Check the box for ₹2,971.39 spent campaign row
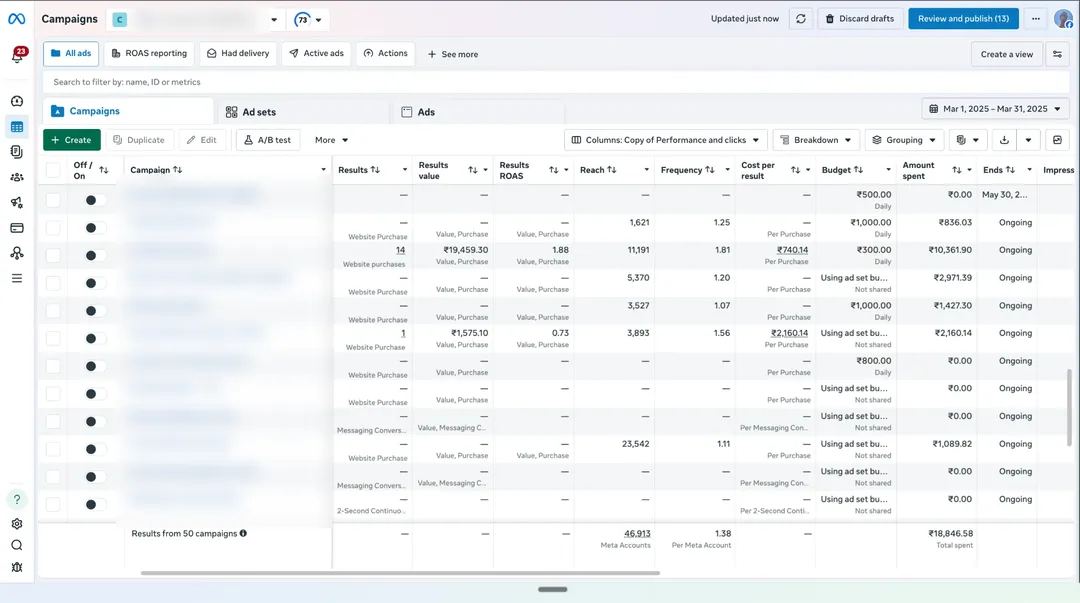Image resolution: width=1080 pixels, height=603 pixels. 53,283
